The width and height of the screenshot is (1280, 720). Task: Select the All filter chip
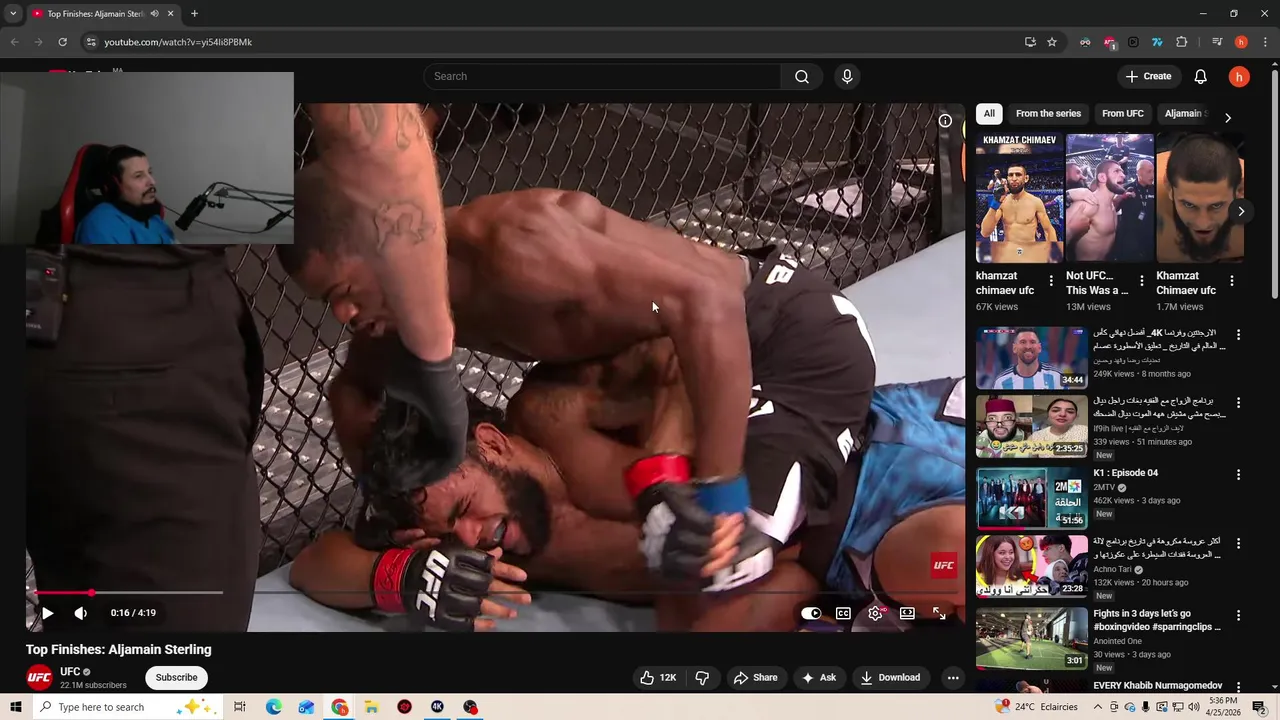(x=989, y=113)
